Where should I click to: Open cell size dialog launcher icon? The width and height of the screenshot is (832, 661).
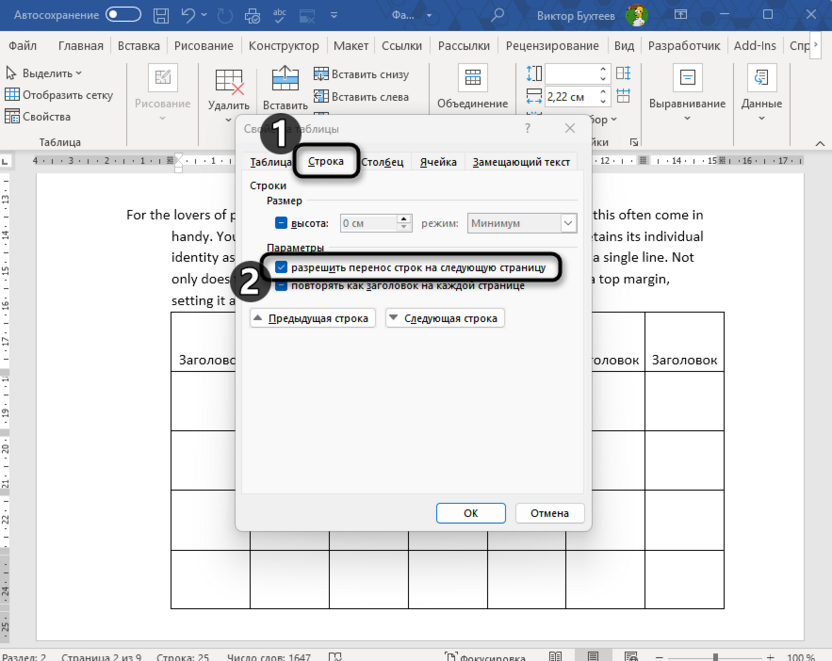[x=634, y=142]
